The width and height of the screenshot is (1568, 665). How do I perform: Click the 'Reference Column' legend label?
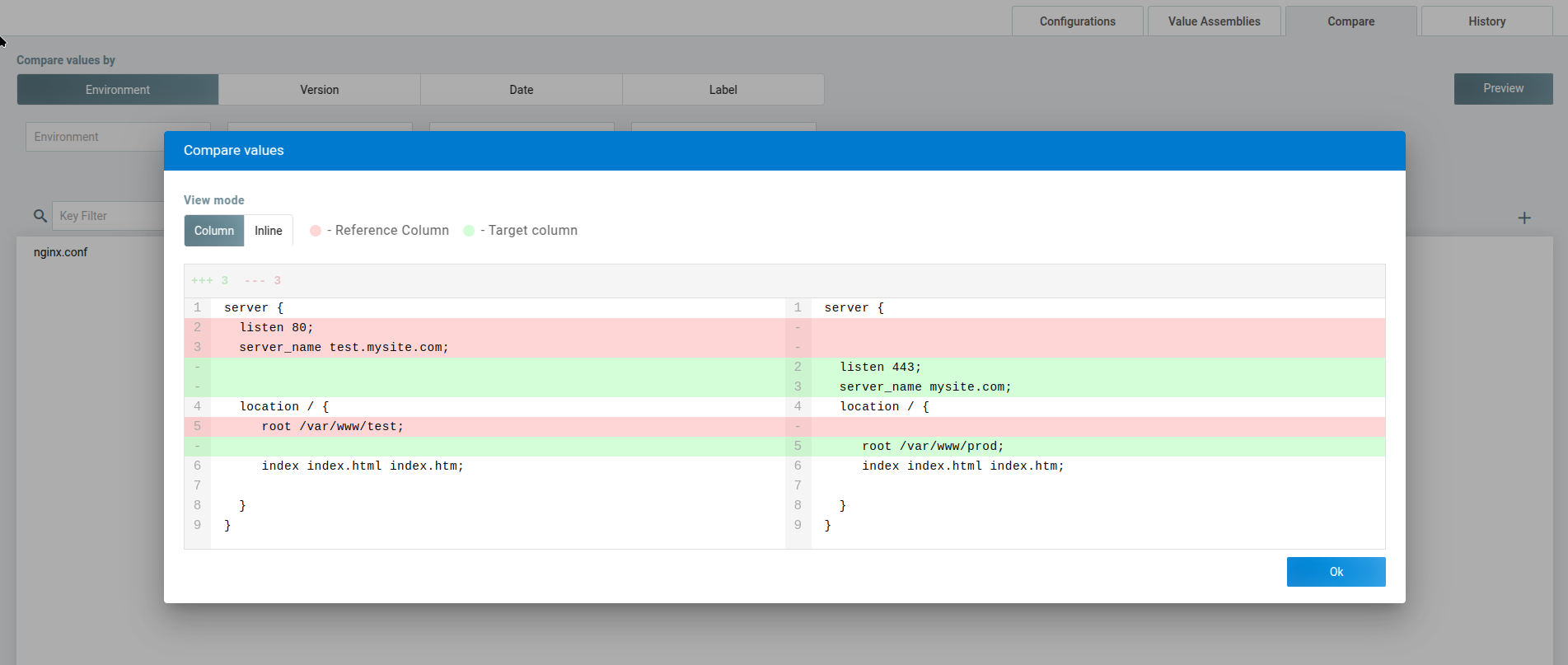coord(392,231)
